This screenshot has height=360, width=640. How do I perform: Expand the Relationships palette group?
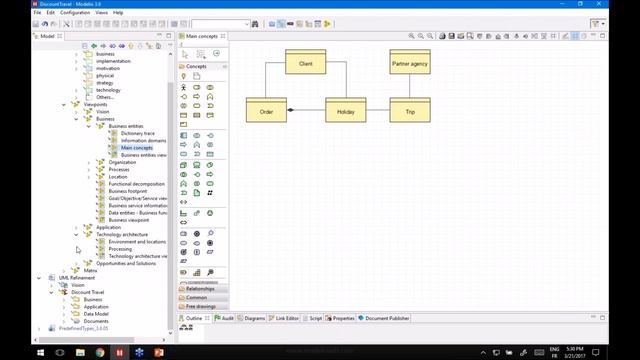[x=203, y=289]
